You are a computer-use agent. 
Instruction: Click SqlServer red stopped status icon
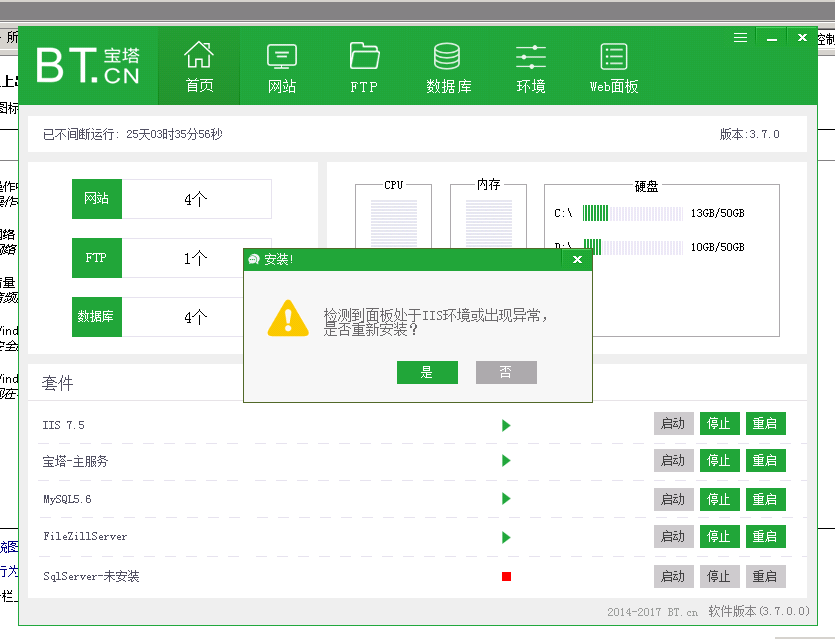506,576
